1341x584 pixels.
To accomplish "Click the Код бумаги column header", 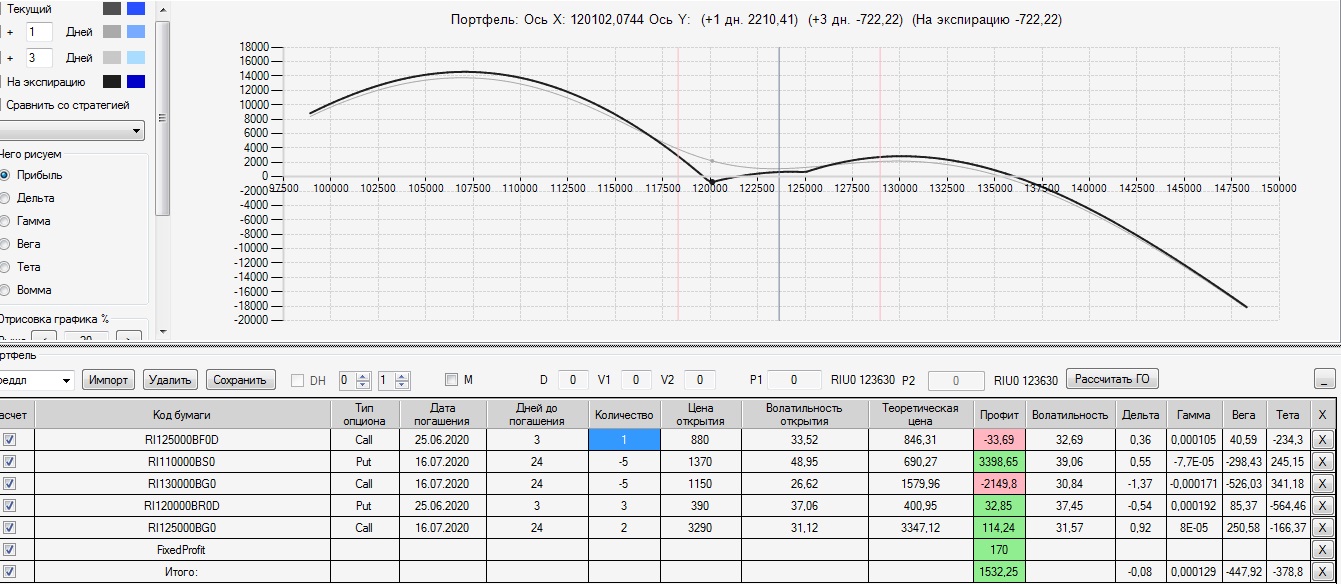I will [183, 414].
